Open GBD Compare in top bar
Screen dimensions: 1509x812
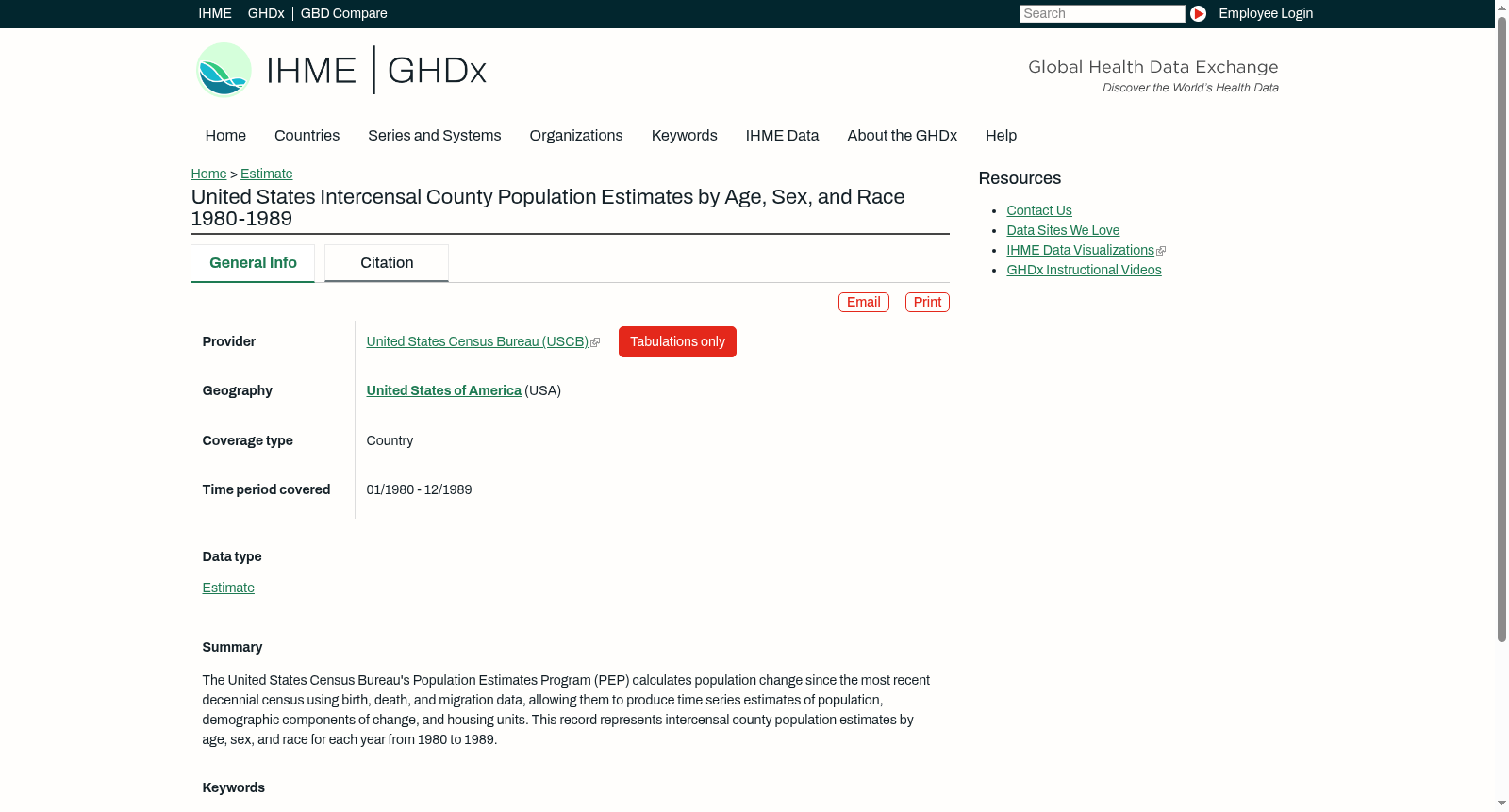pyautogui.click(x=344, y=13)
